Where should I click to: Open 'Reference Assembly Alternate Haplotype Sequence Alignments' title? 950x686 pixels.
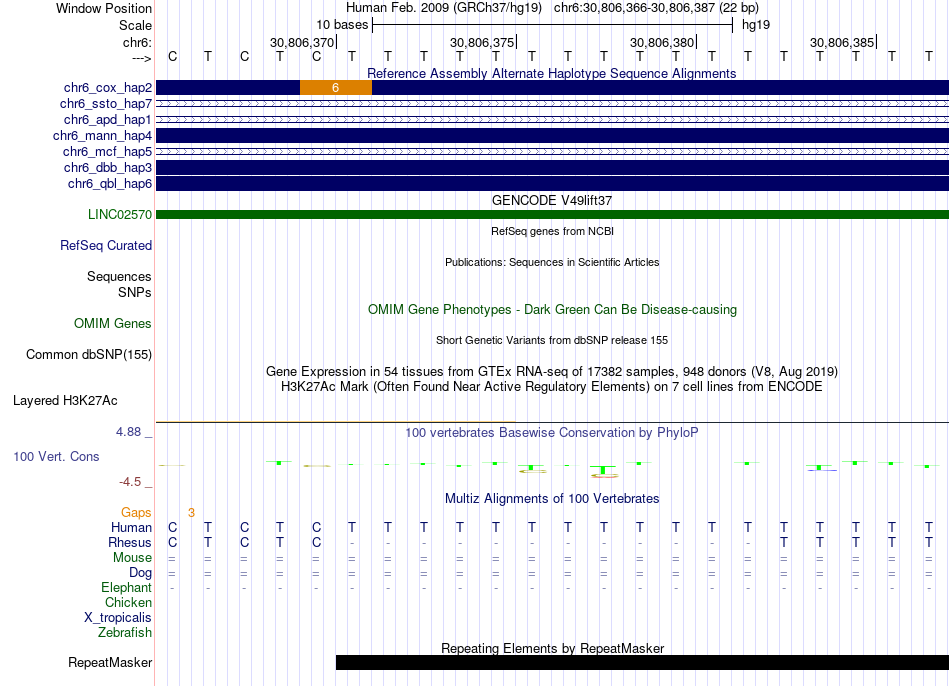[x=552, y=73]
